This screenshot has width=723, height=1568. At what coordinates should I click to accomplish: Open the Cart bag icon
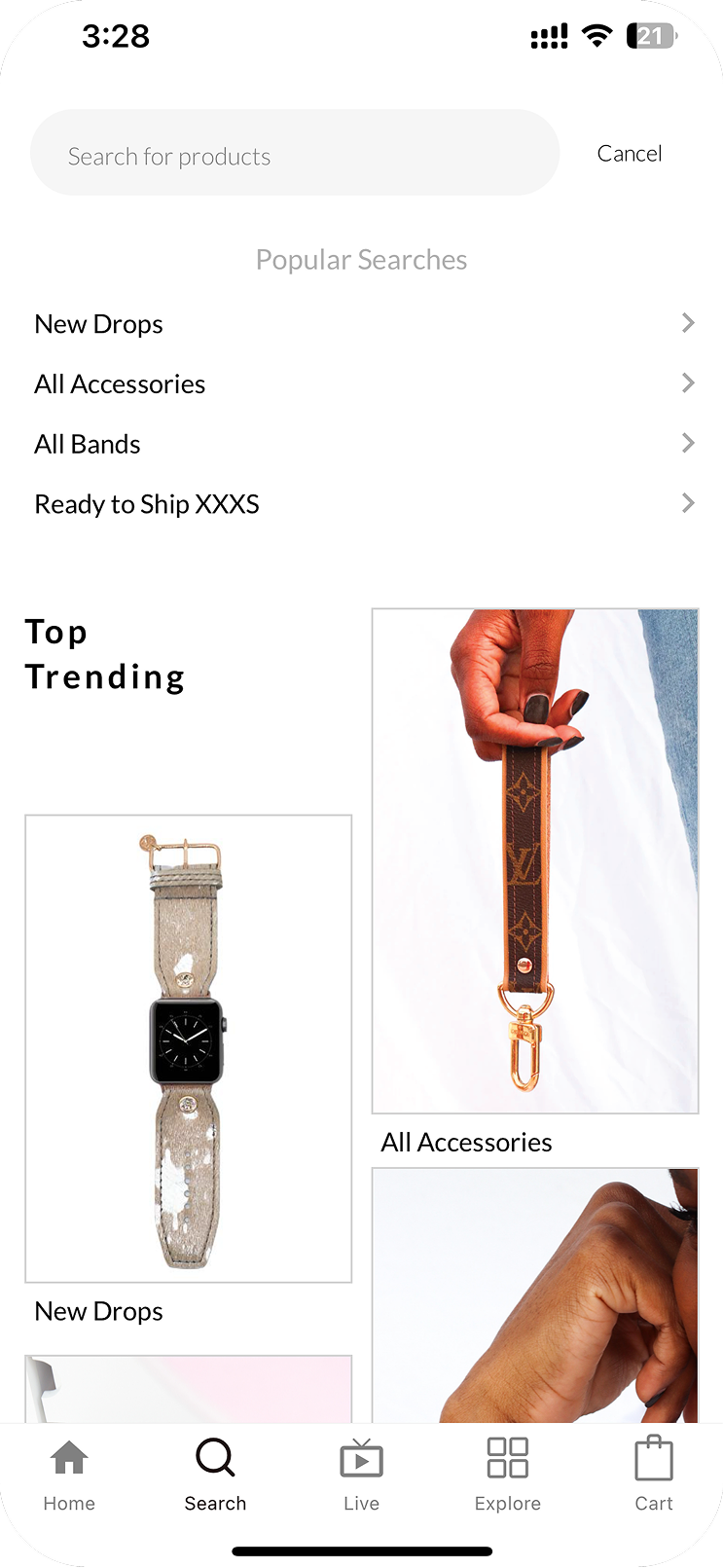click(x=654, y=1458)
